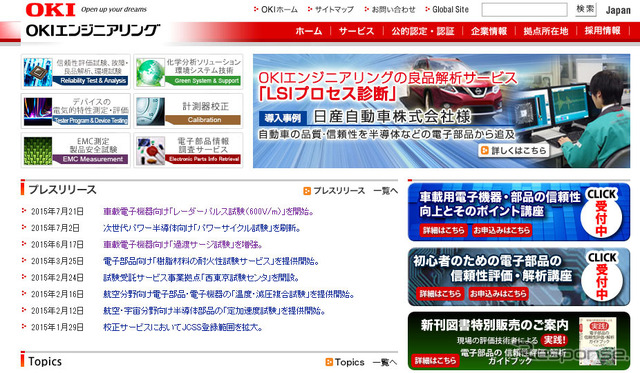Click 詳細はこちら on the 初心者のための banner
The width and height of the screenshot is (640, 373).
(440, 293)
